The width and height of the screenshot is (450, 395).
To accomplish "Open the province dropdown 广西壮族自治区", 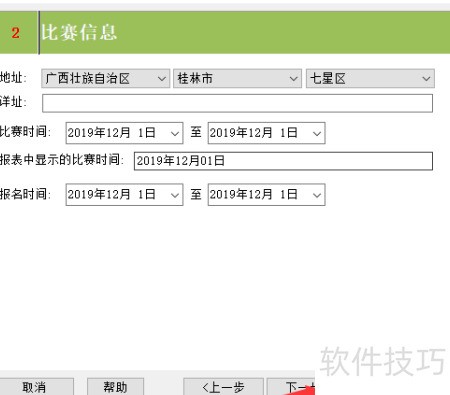I will coord(106,79).
